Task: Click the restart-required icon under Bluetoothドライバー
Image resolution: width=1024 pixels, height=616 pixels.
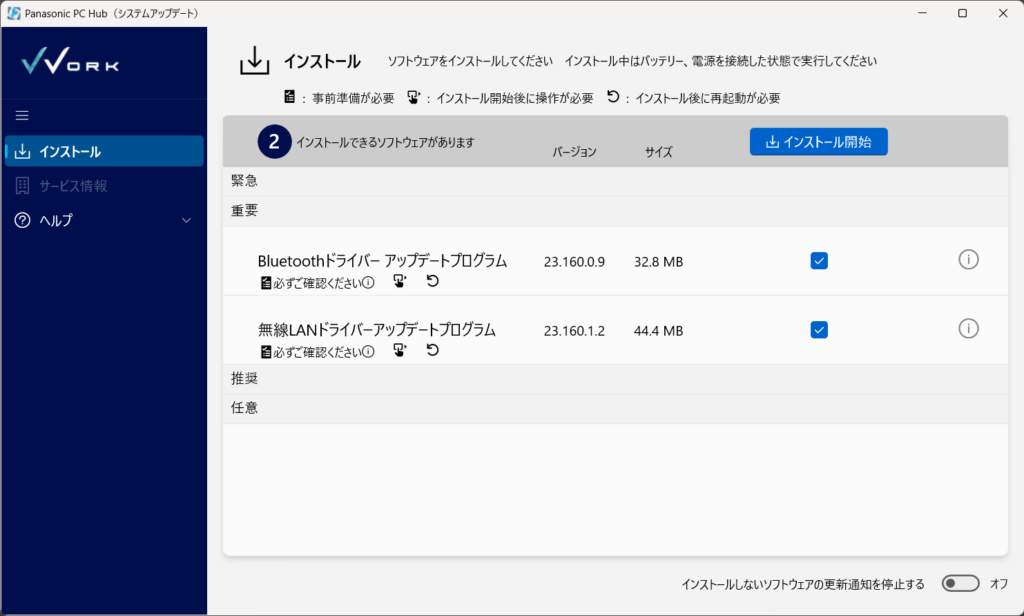Action: 431,281
